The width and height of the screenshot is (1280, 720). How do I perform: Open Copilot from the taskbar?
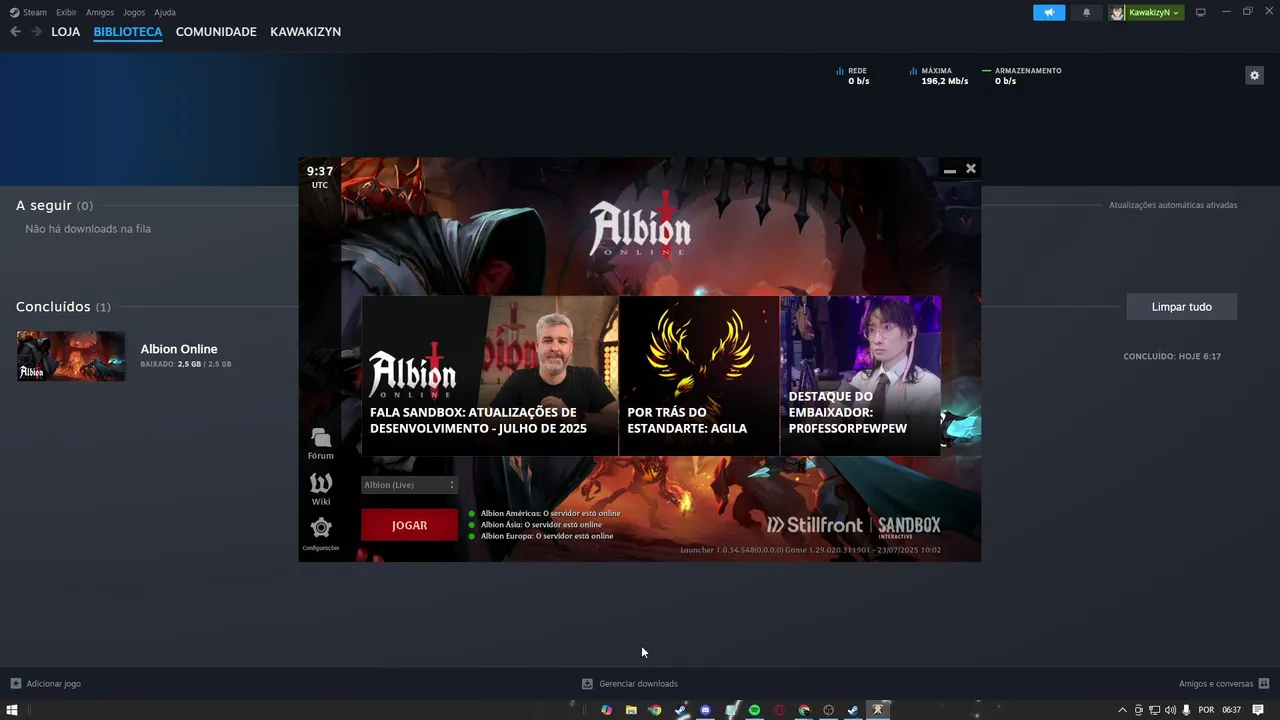[x=606, y=710]
